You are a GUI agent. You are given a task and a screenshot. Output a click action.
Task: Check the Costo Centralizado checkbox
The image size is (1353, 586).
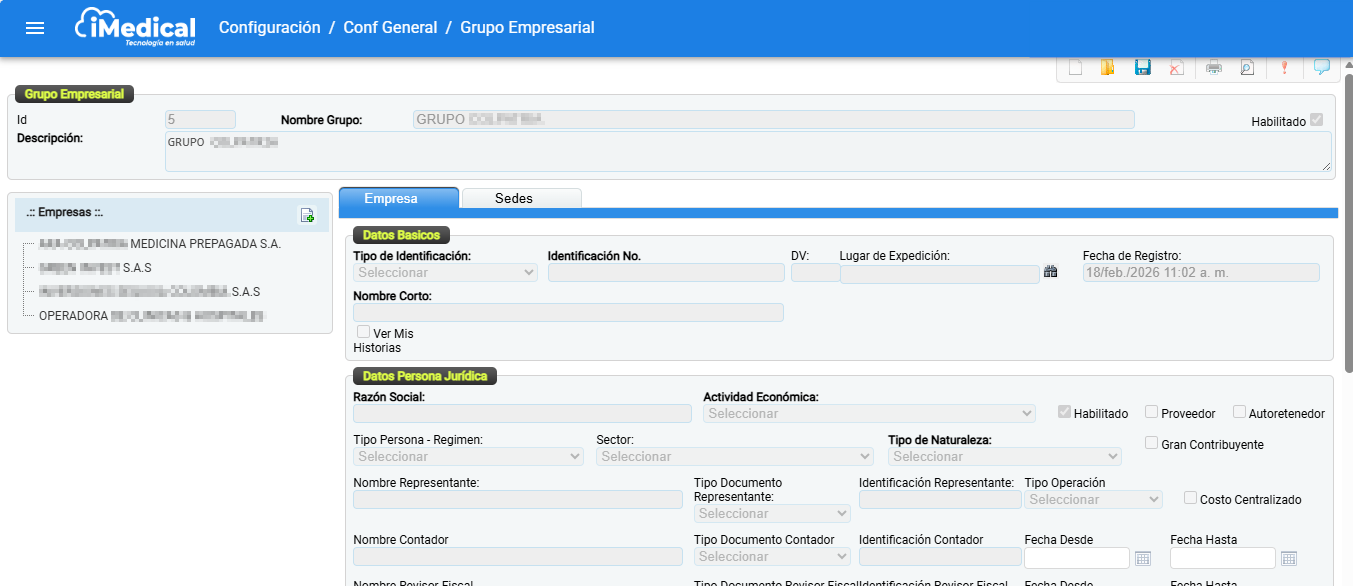click(x=1190, y=498)
